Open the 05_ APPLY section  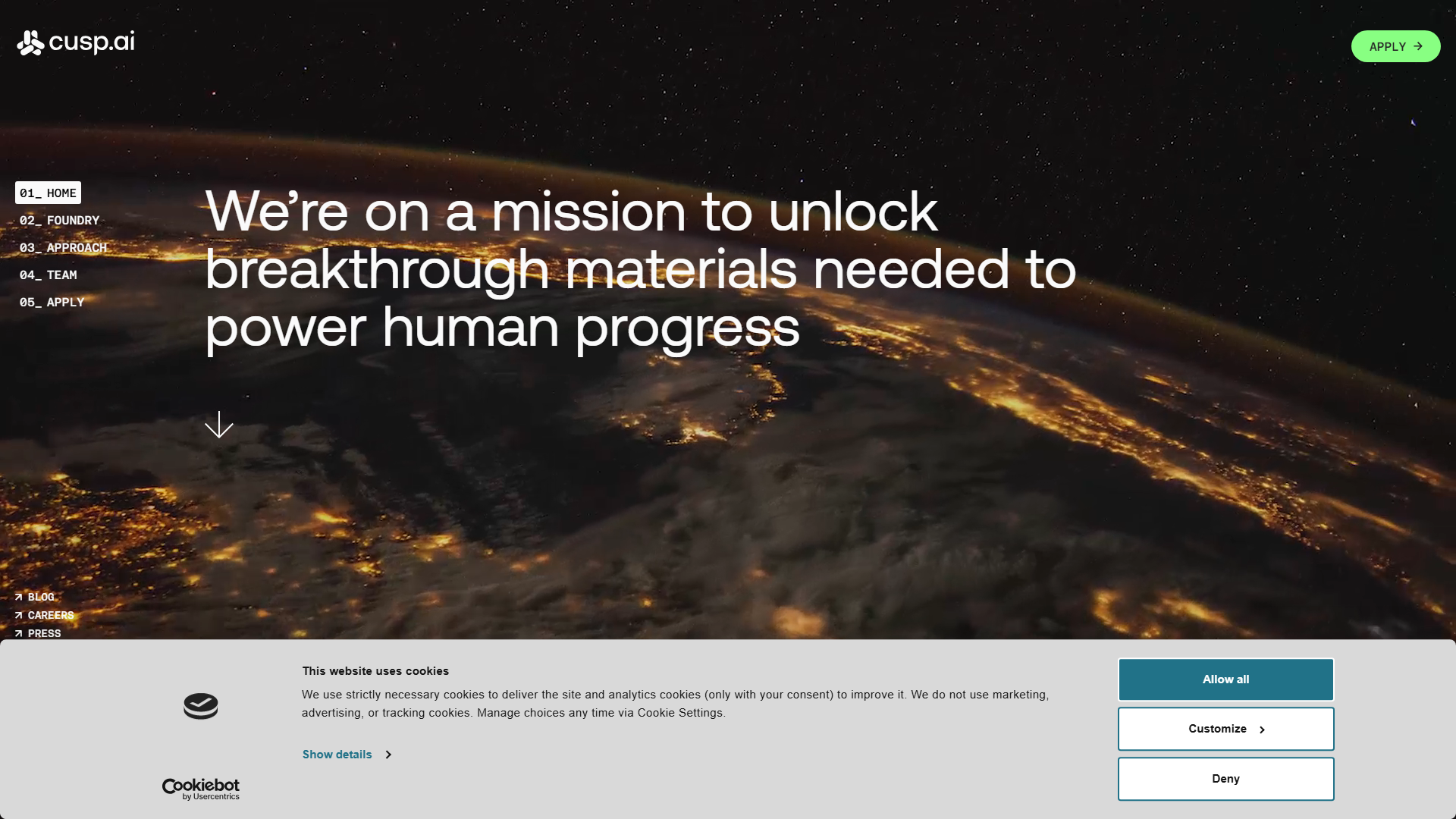click(52, 302)
